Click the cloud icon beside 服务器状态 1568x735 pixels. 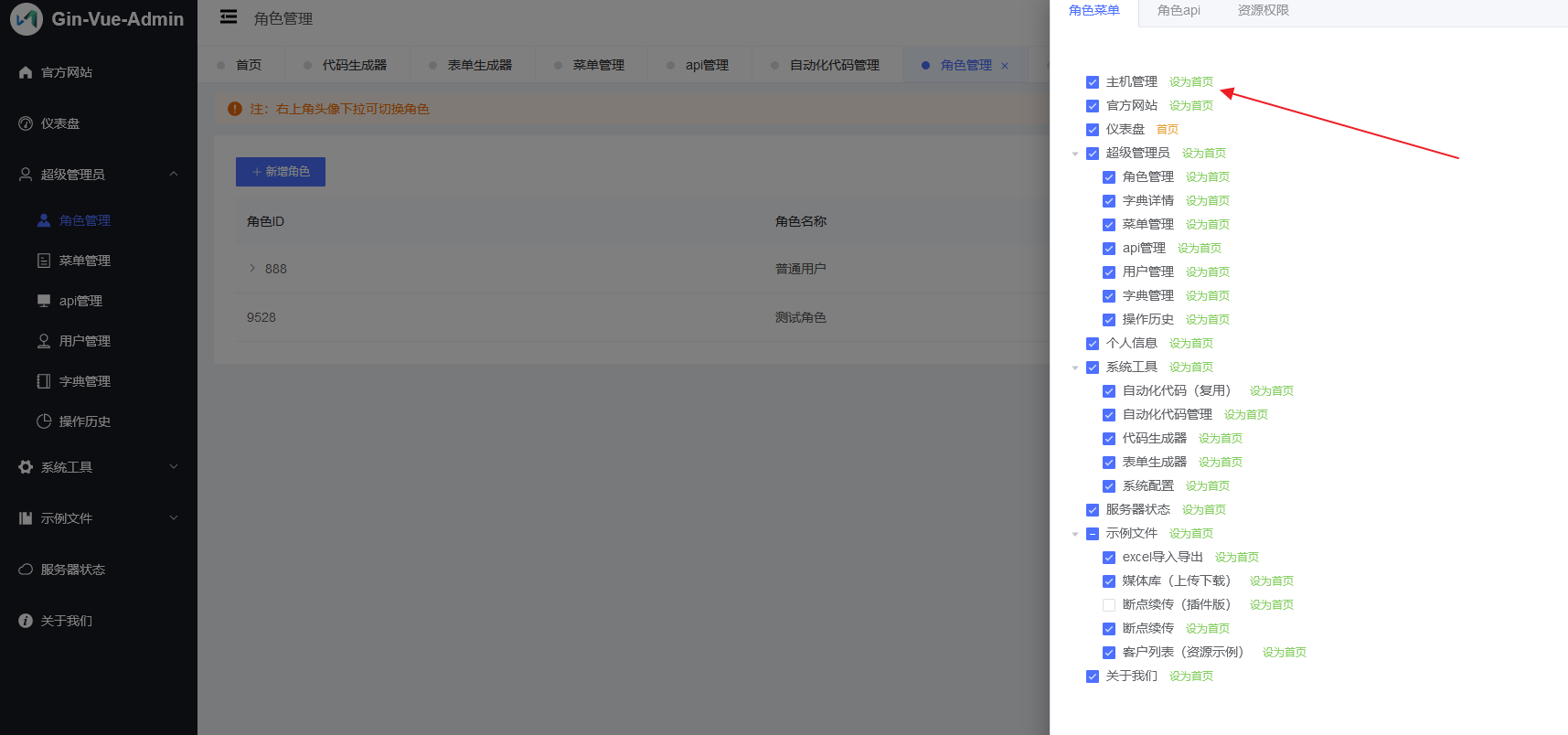tap(26, 570)
